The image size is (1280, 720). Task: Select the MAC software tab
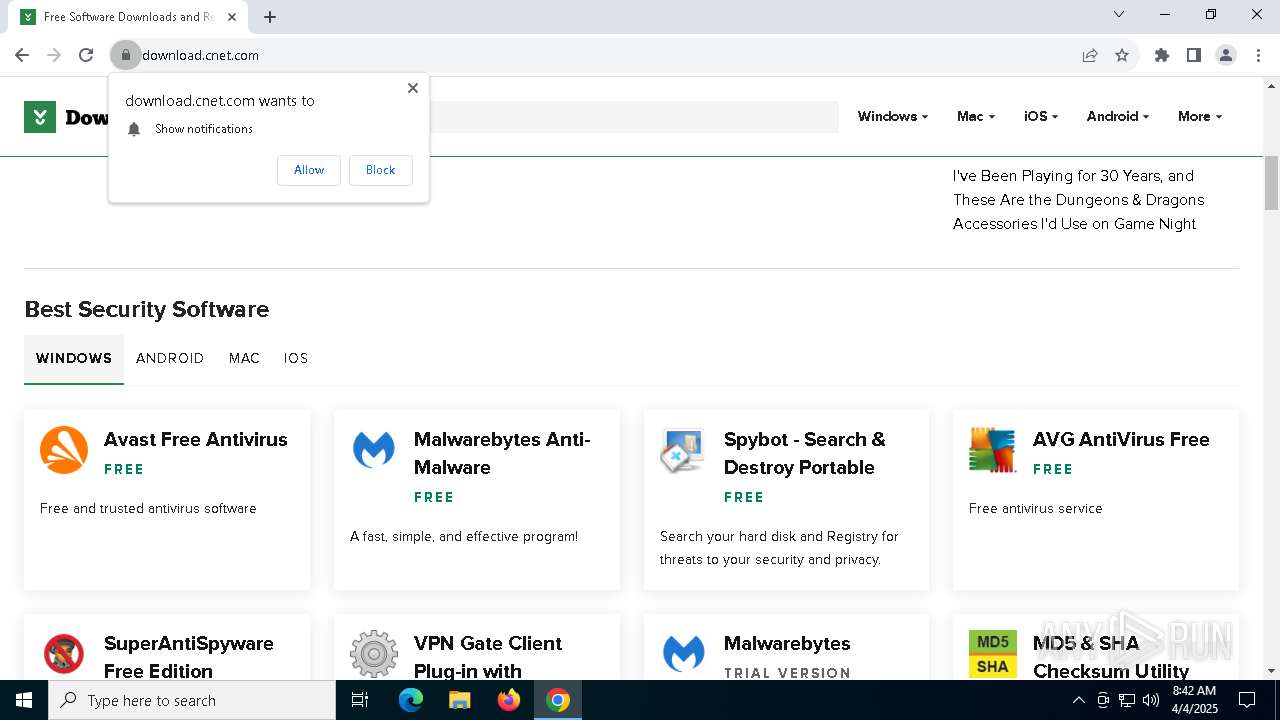click(244, 358)
